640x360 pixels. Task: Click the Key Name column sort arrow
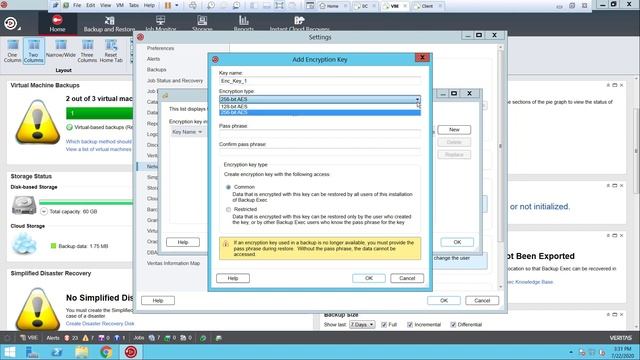click(200, 132)
